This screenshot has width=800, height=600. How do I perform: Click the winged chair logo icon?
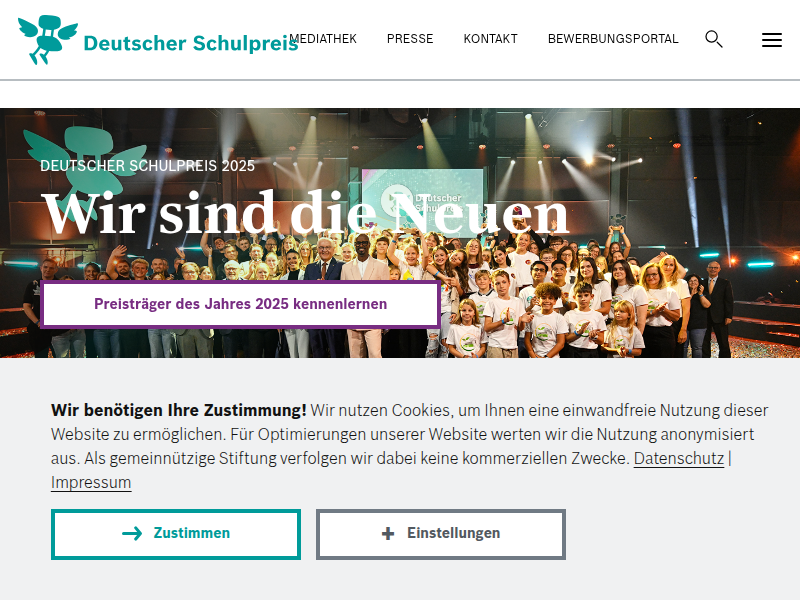click(x=48, y=39)
